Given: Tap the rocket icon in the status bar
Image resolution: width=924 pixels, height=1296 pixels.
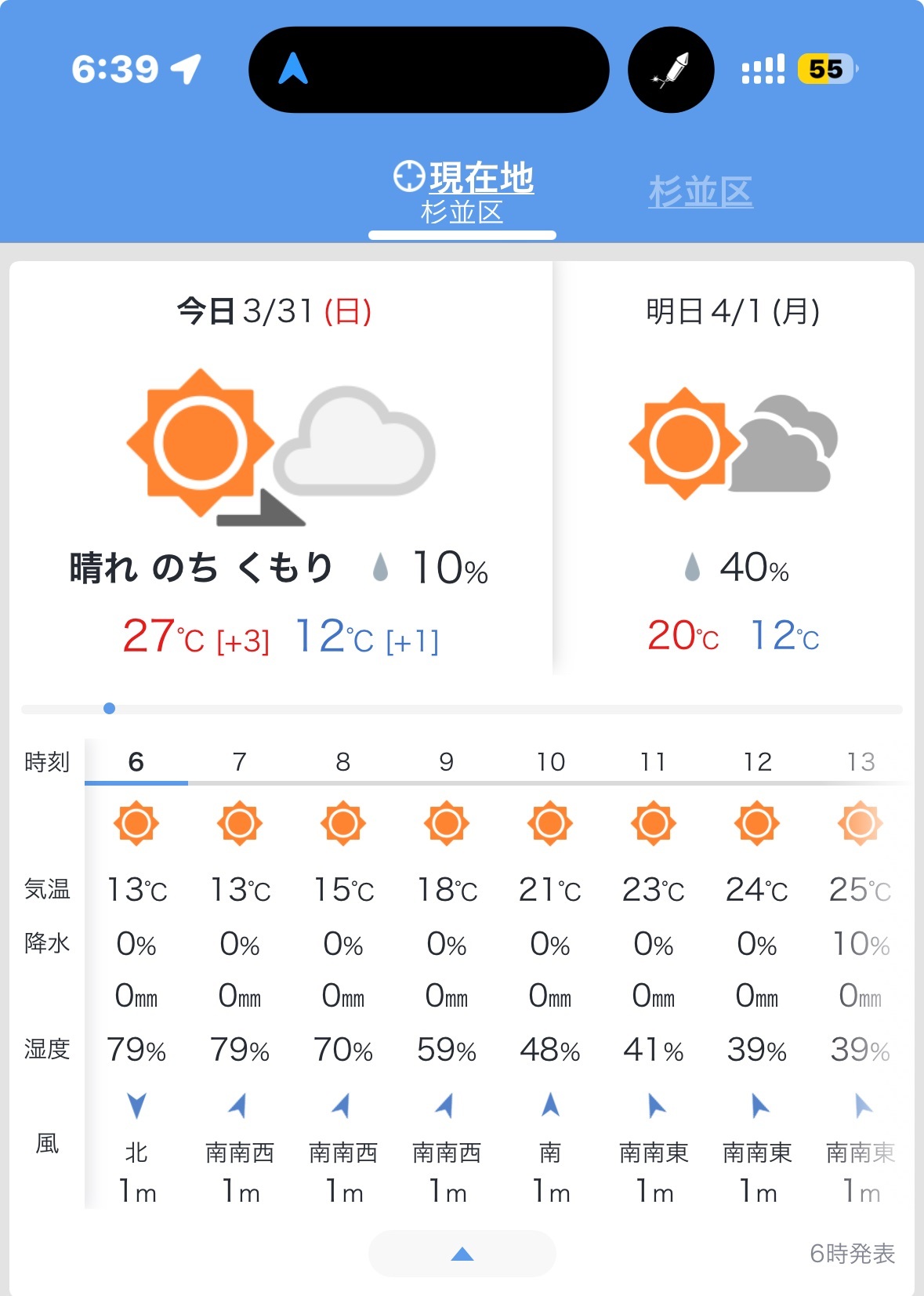Looking at the screenshot, I should [x=671, y=70].
